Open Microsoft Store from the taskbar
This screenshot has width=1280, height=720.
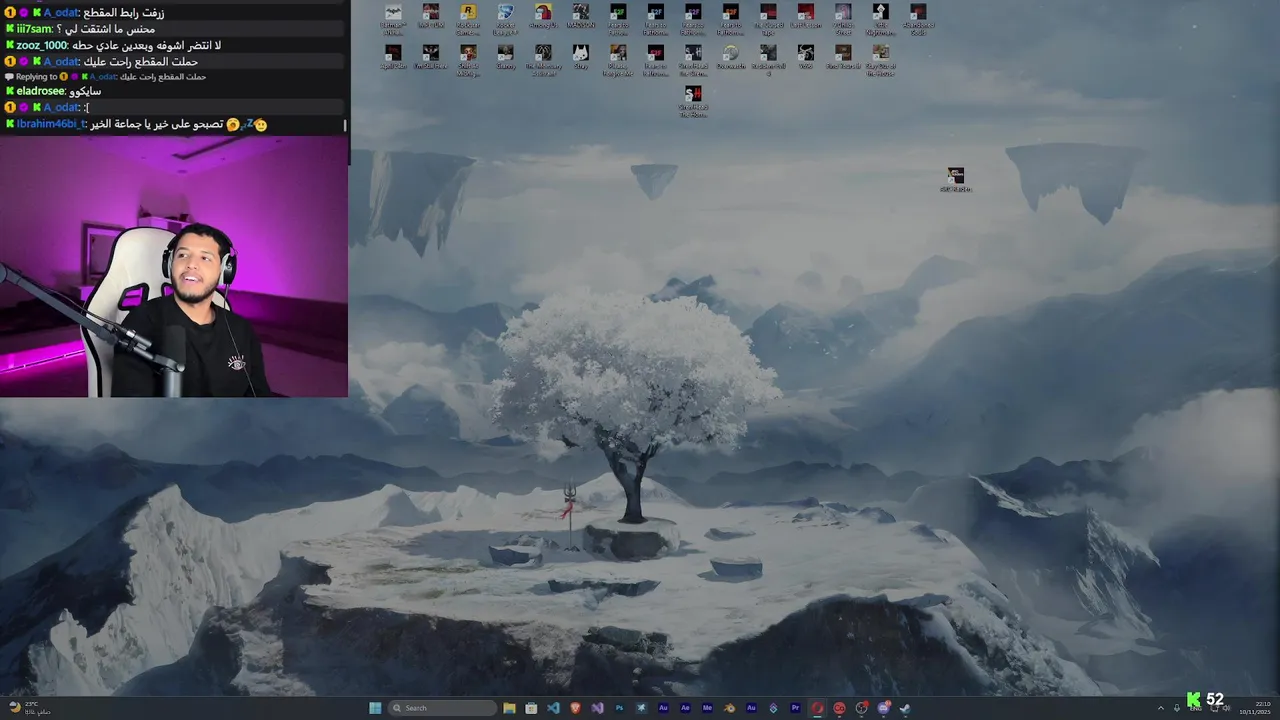[531, 708]
